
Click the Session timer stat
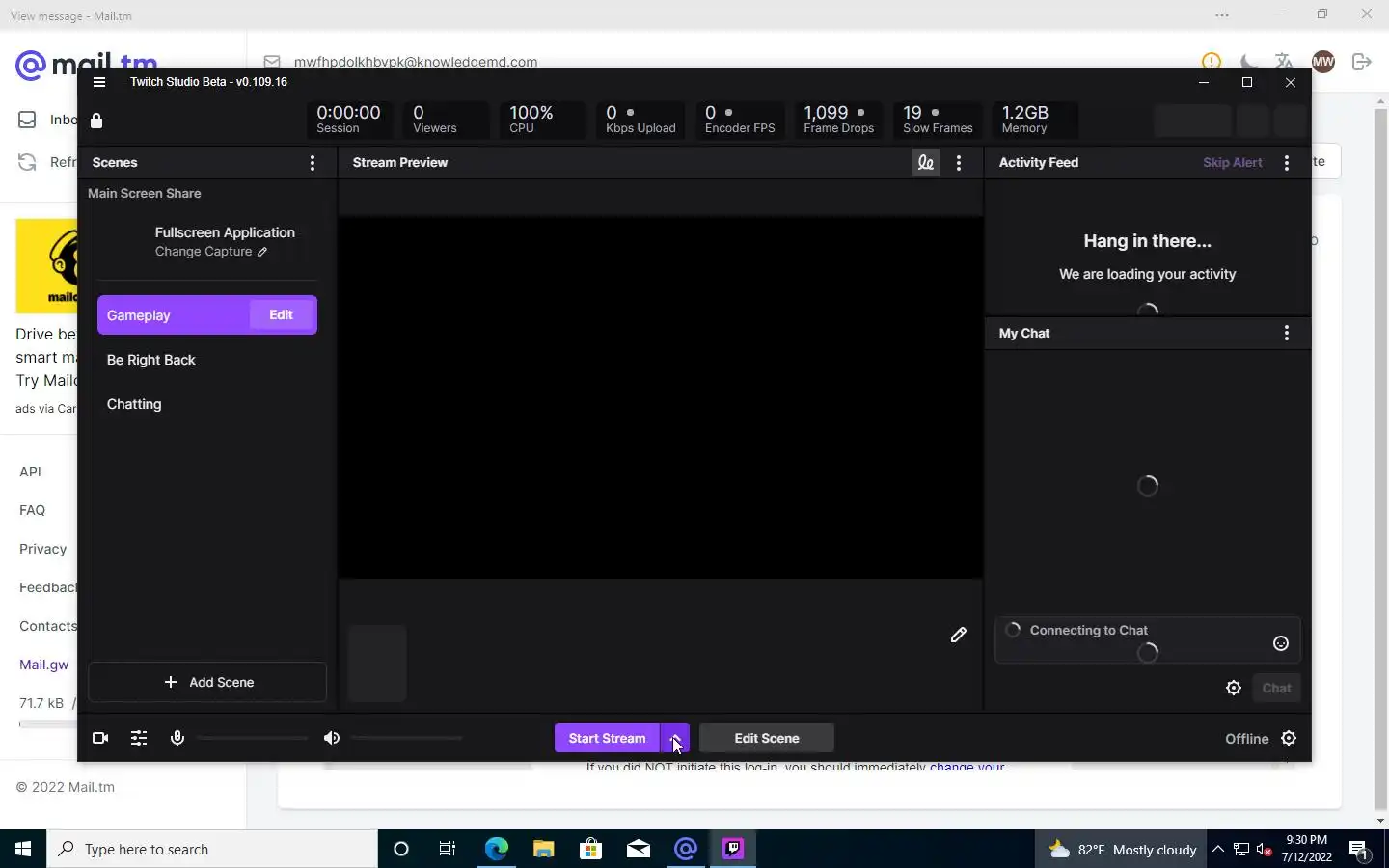click(x=348, y=120)
